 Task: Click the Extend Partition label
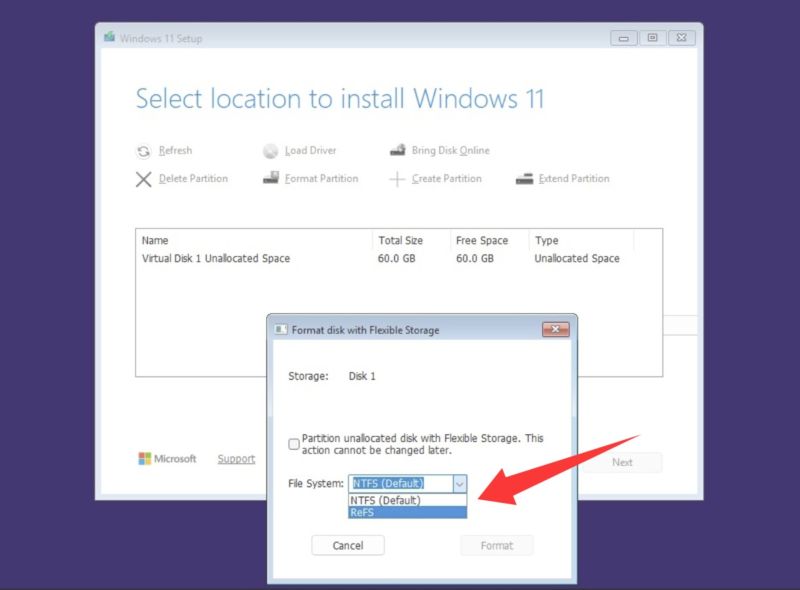tap(574, 179)
